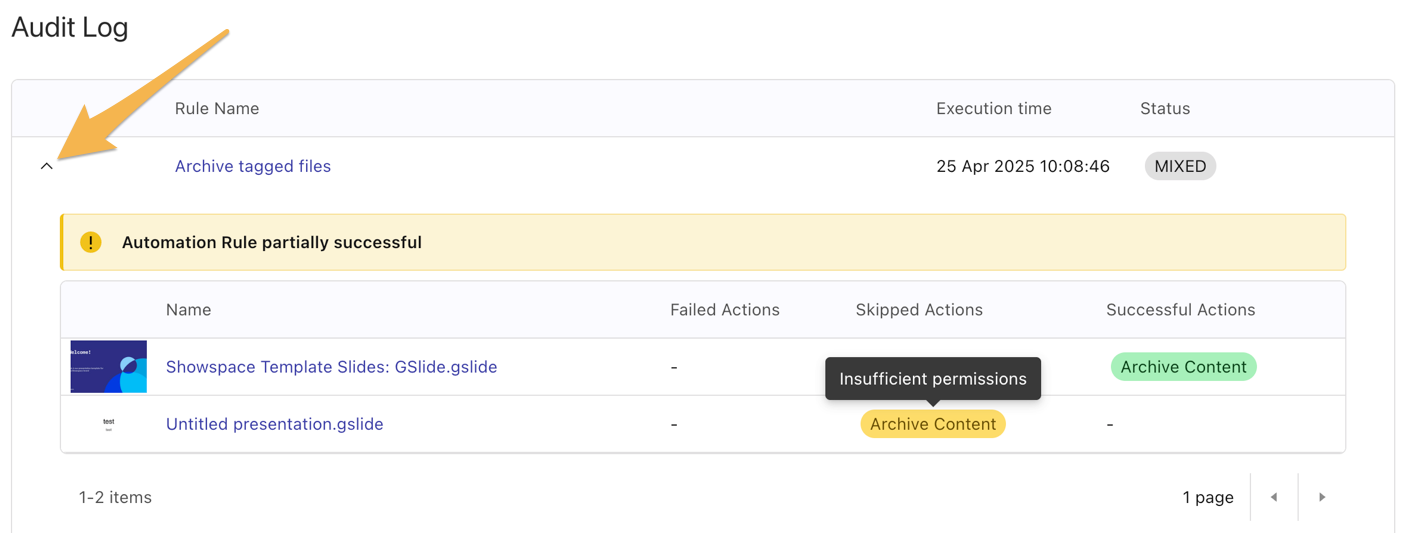The width and height of the screenshot is (1410, 533).
Task: Click the Untitled presentation thumbnail
Action: pos(109,424)
